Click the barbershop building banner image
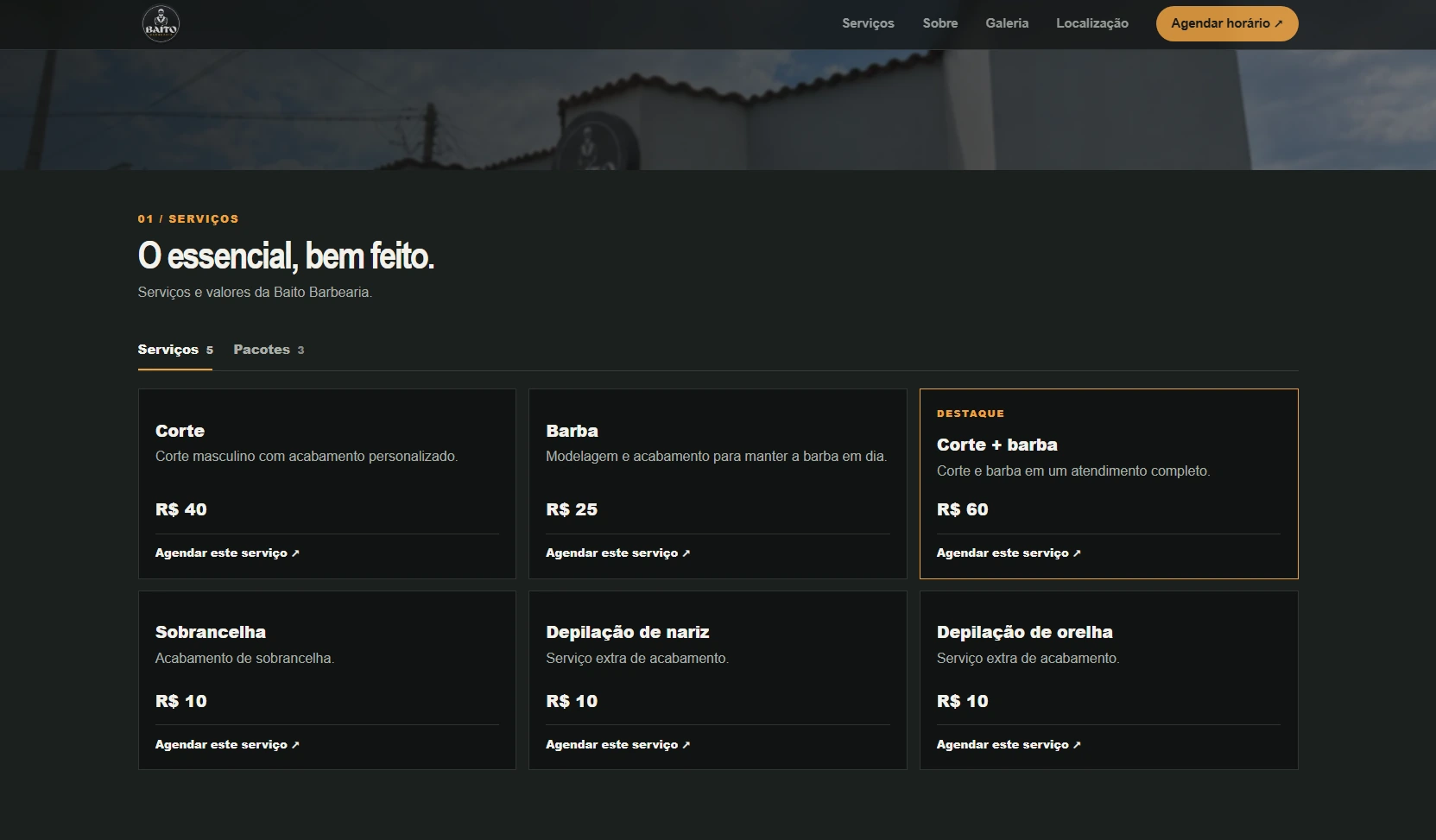This screenshot has height=840, width=1436. [x=718, y=110]
